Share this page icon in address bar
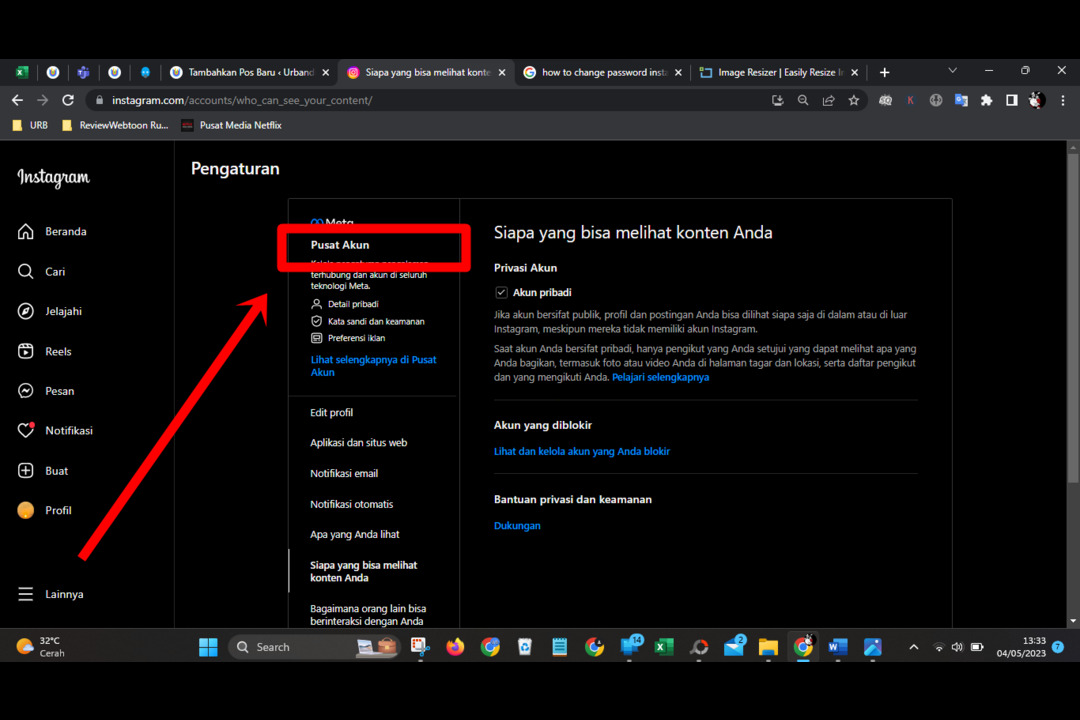The image size is (1080, 720). 829,101
